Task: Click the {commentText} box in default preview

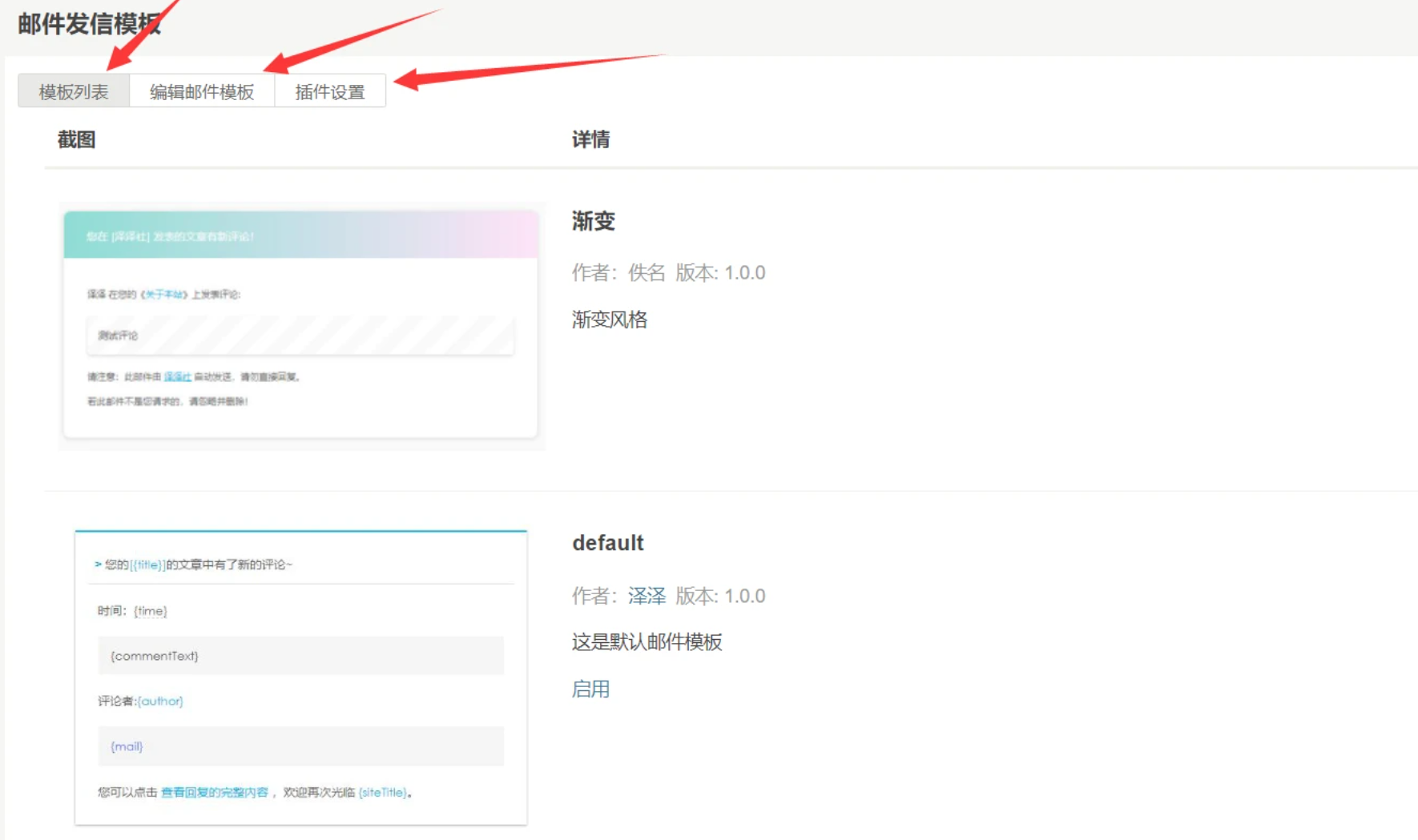Action: pyautogui.click(x=300, y=656)
